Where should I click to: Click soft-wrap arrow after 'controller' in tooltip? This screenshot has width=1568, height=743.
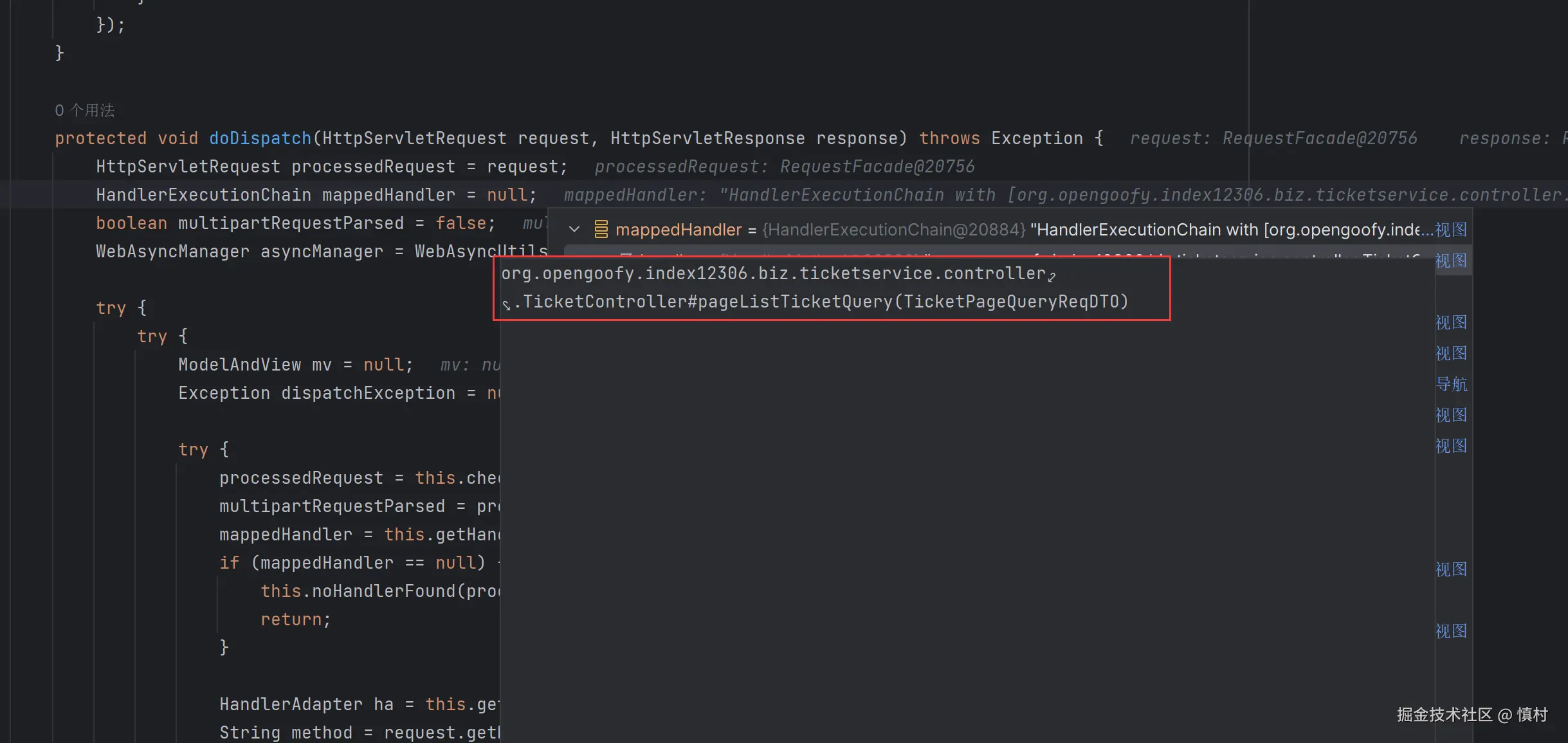click(x=1052, y=277)
